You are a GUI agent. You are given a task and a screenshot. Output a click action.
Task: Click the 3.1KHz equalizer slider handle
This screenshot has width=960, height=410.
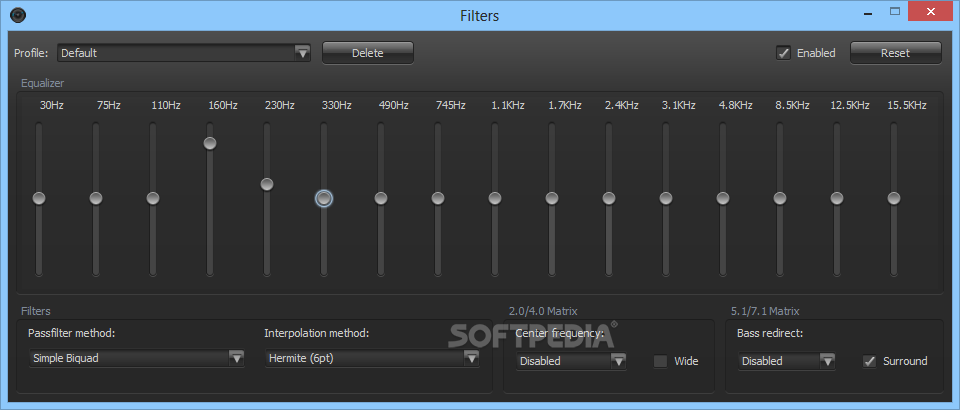tap(666, 198)
